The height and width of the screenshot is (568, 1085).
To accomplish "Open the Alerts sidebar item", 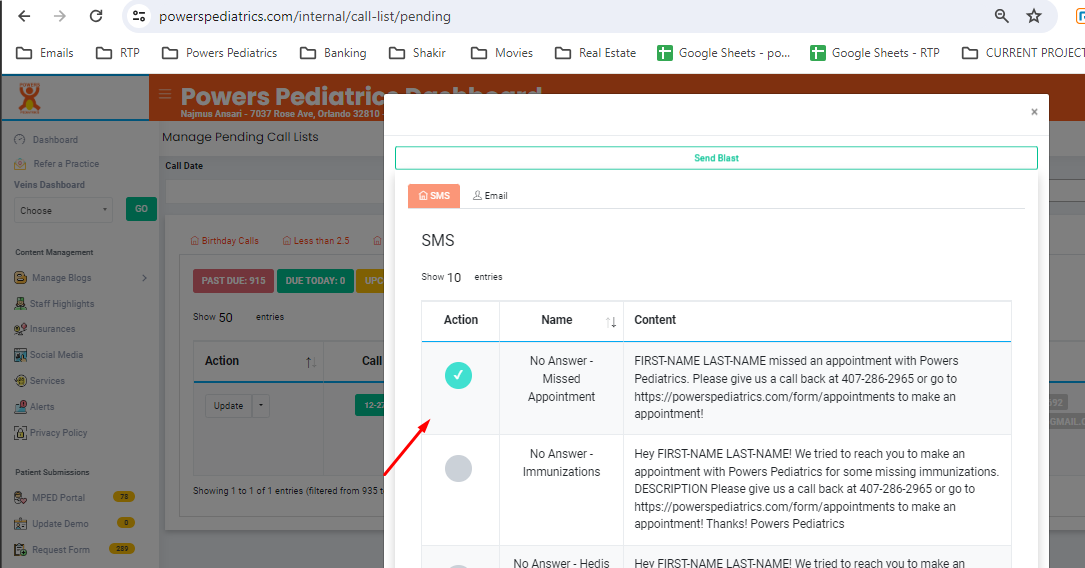I will pos(41,407).
